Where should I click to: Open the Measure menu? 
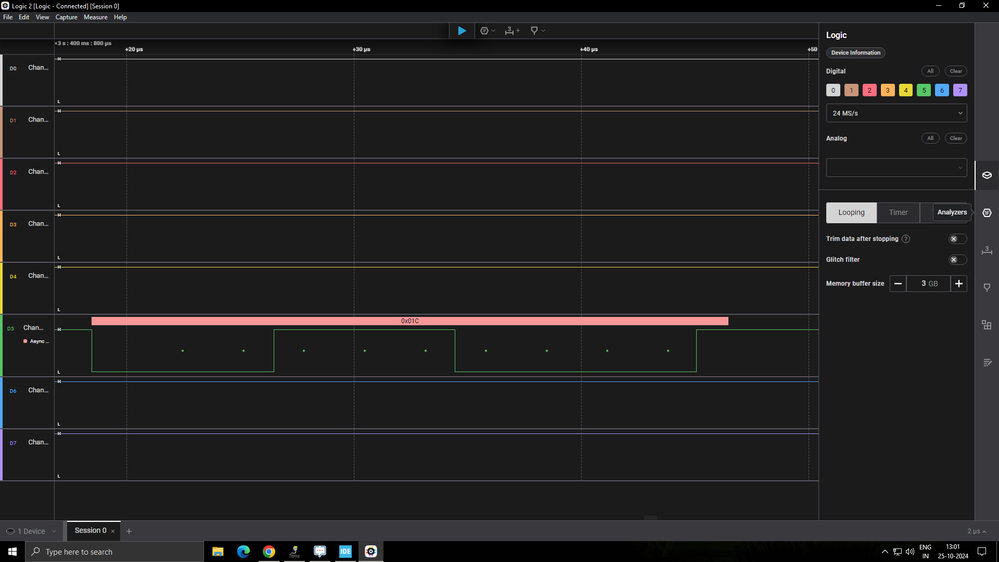pyautogui.click(x=96, y=17)
